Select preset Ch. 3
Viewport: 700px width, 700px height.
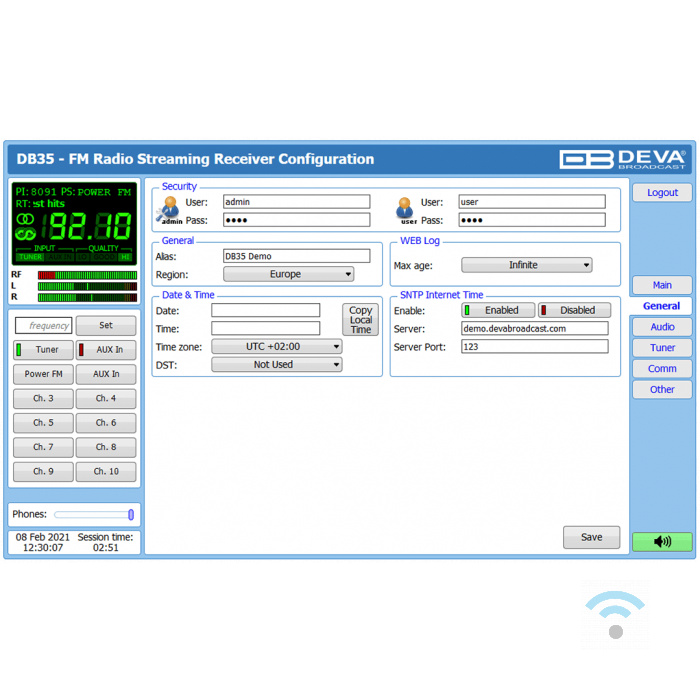coord(43,398)
